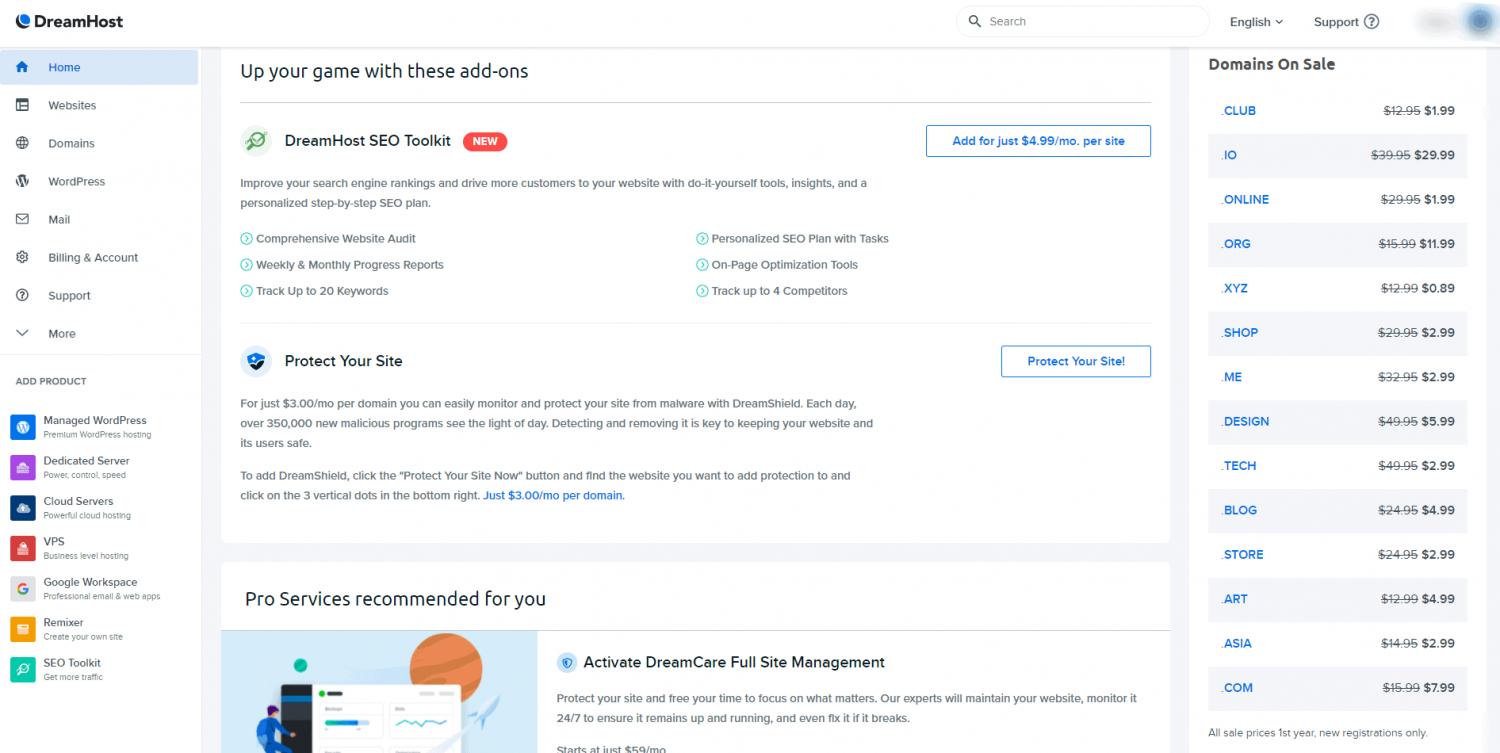
Task: Click the DreamHost logo
Action: coord(70,21)
